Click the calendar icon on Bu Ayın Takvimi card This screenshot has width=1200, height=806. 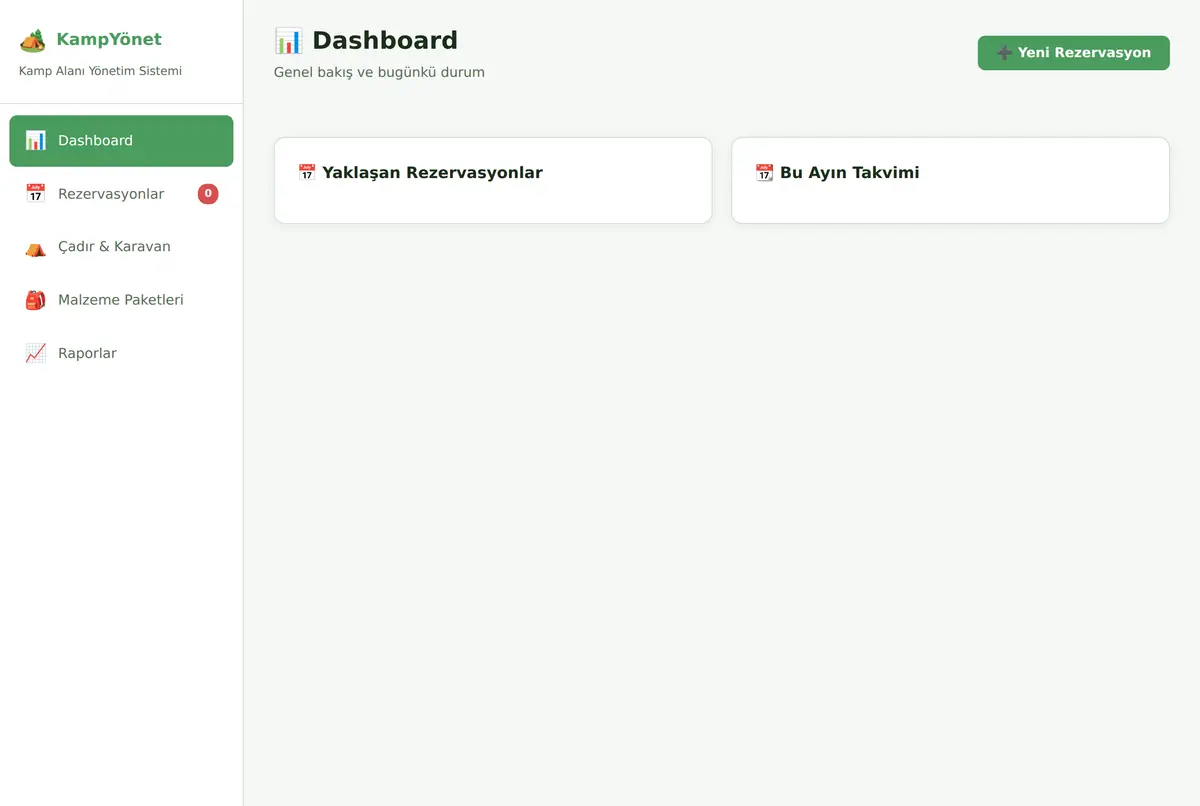pos(764,173)
